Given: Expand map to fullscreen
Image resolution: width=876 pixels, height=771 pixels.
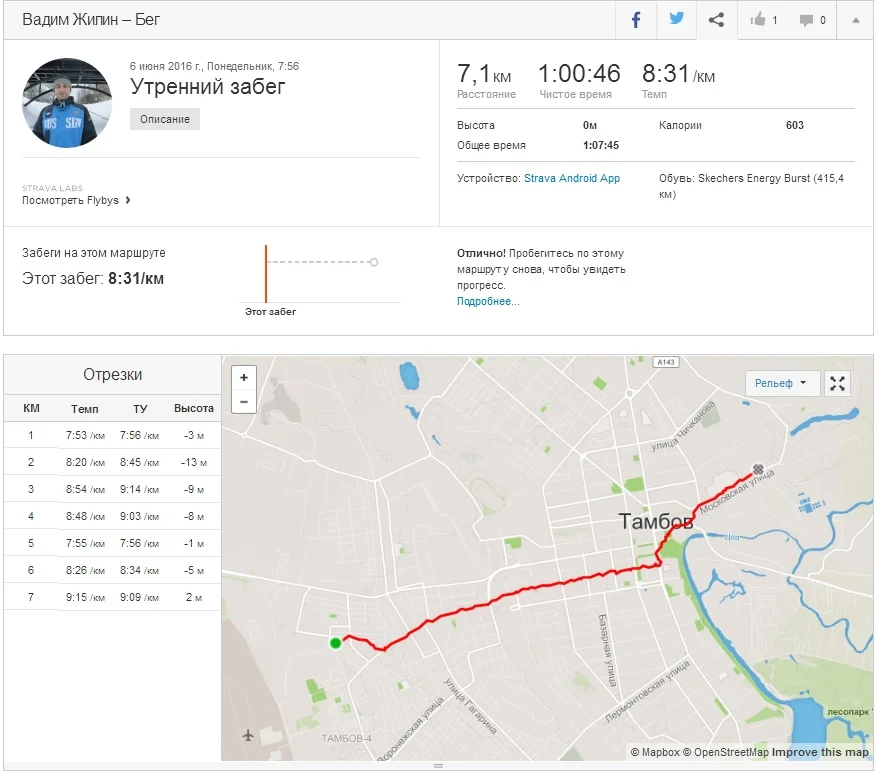Looking at the screenshot, I should [x=838, y=383].
